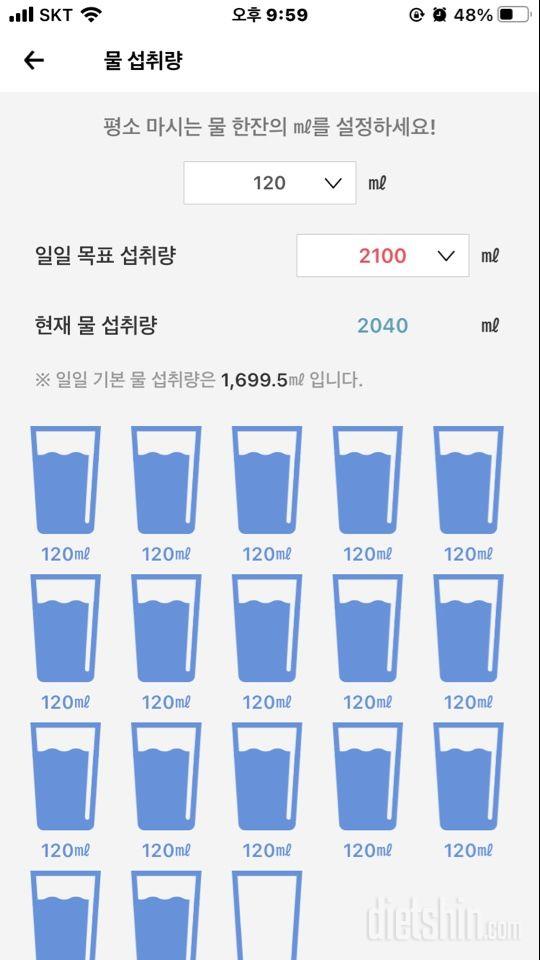Tap the battery indicator in status bar

(x=513, y=15)
